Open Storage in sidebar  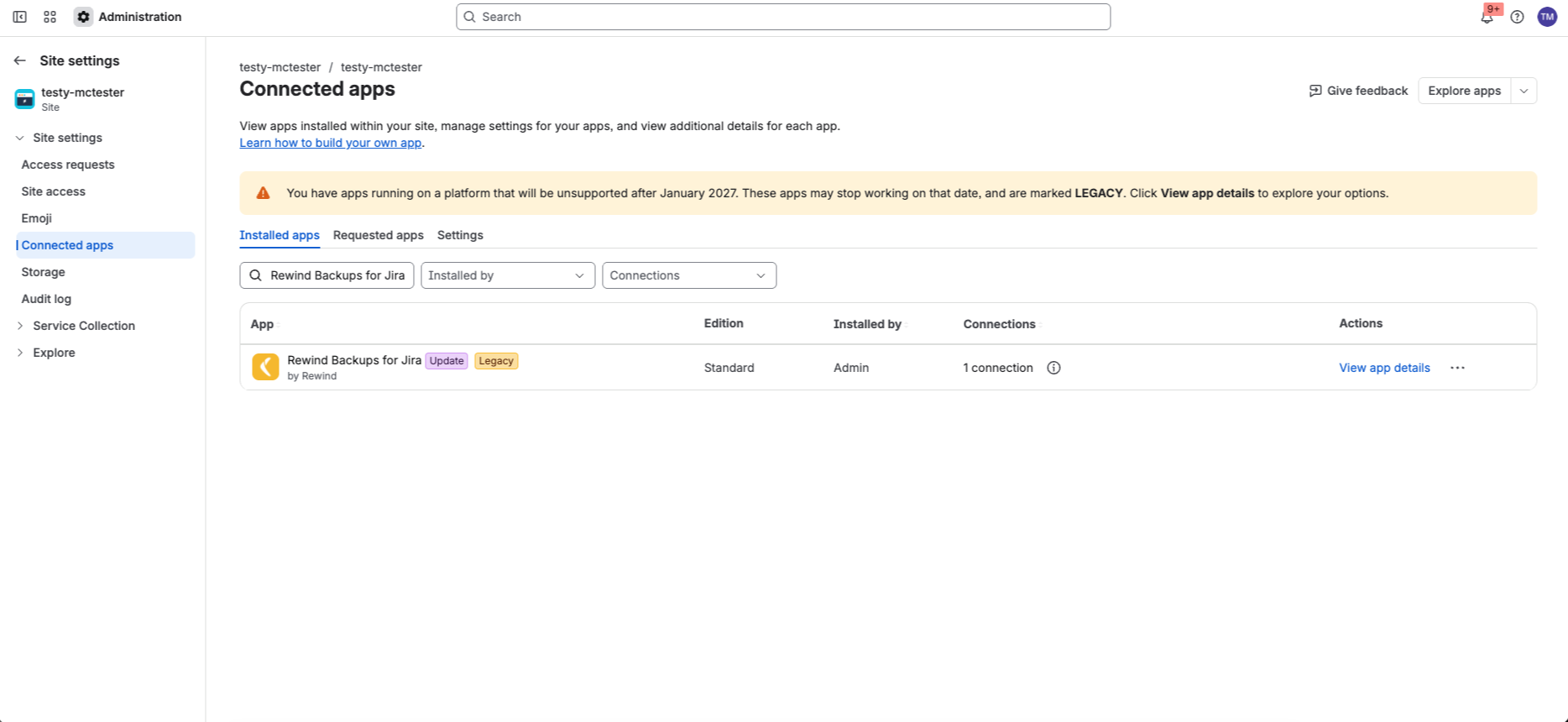(x=44, y=272)
